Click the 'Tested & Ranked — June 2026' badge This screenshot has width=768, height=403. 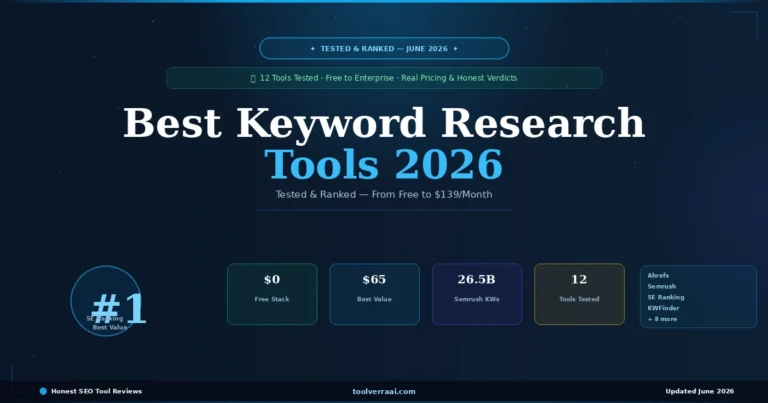point(384,48)
